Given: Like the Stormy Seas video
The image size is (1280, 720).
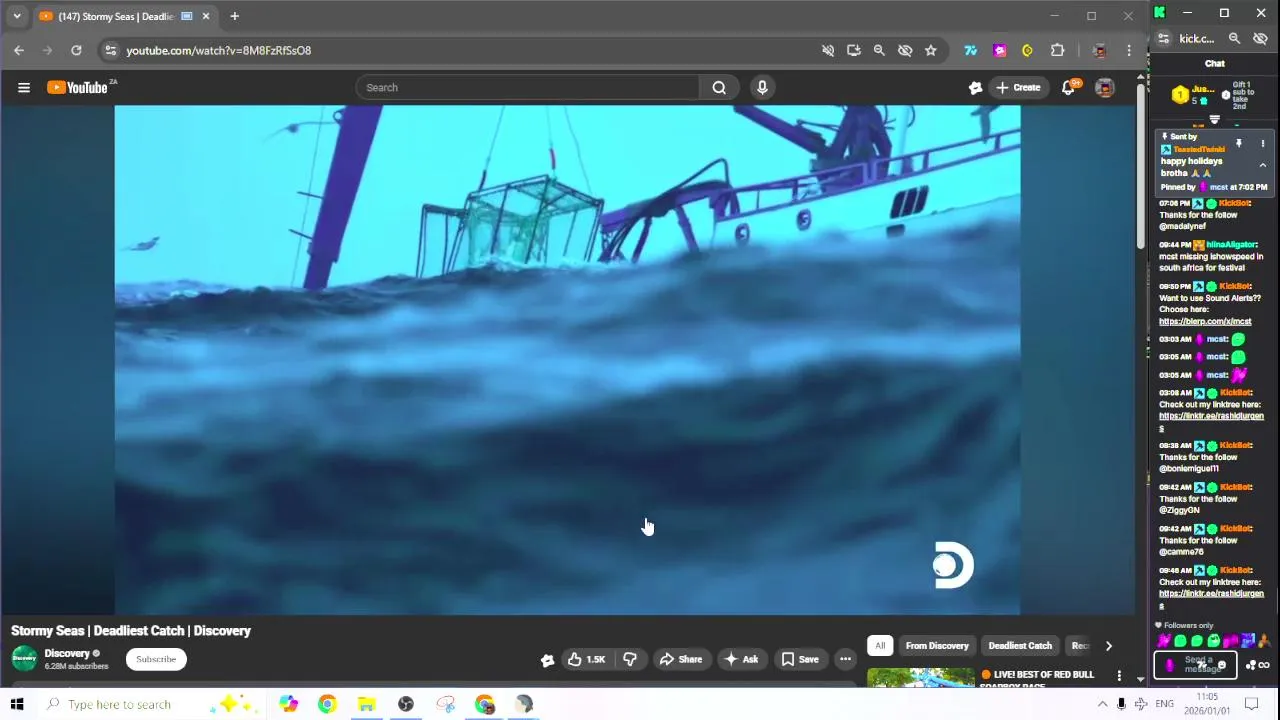Looking at the screenshot, I should pyautogui.click(x=586, y=659).
